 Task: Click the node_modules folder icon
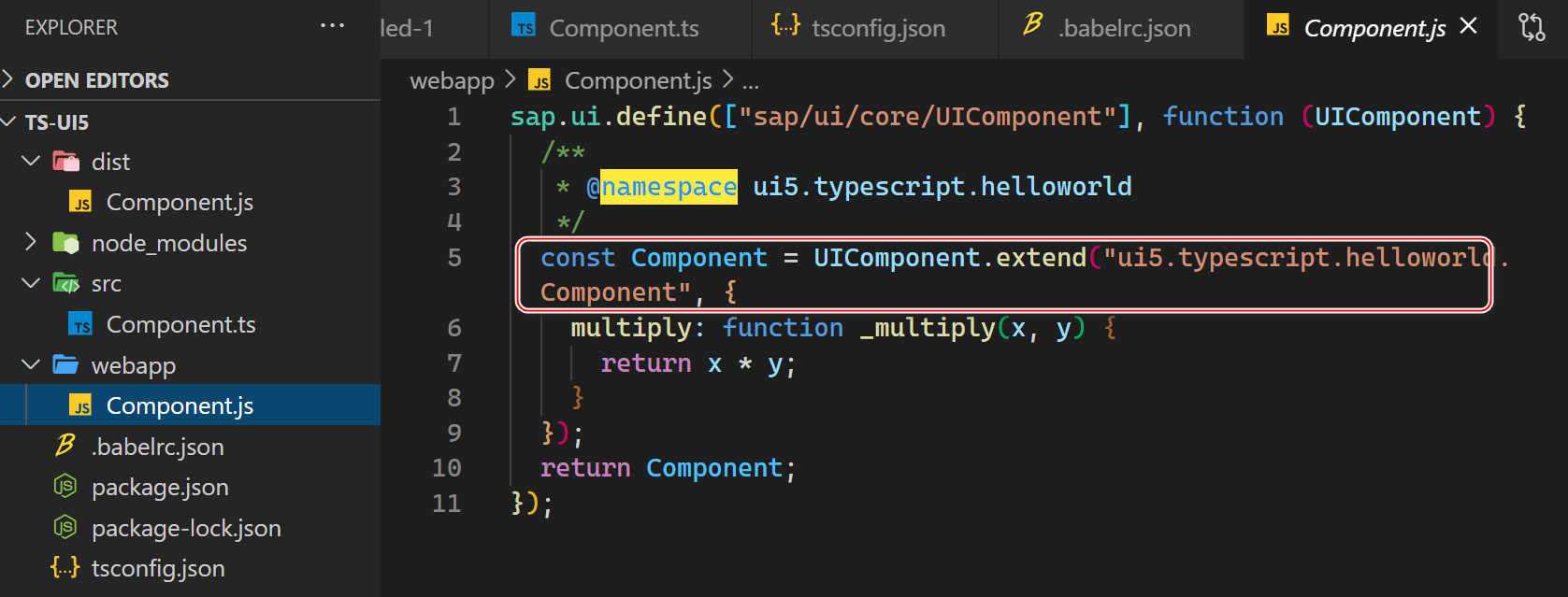coord(65,243)
